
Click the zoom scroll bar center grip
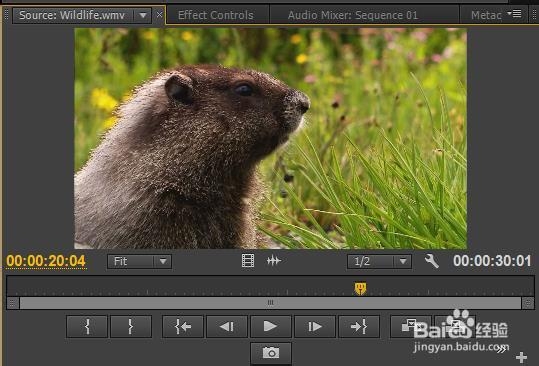(271, 303)
